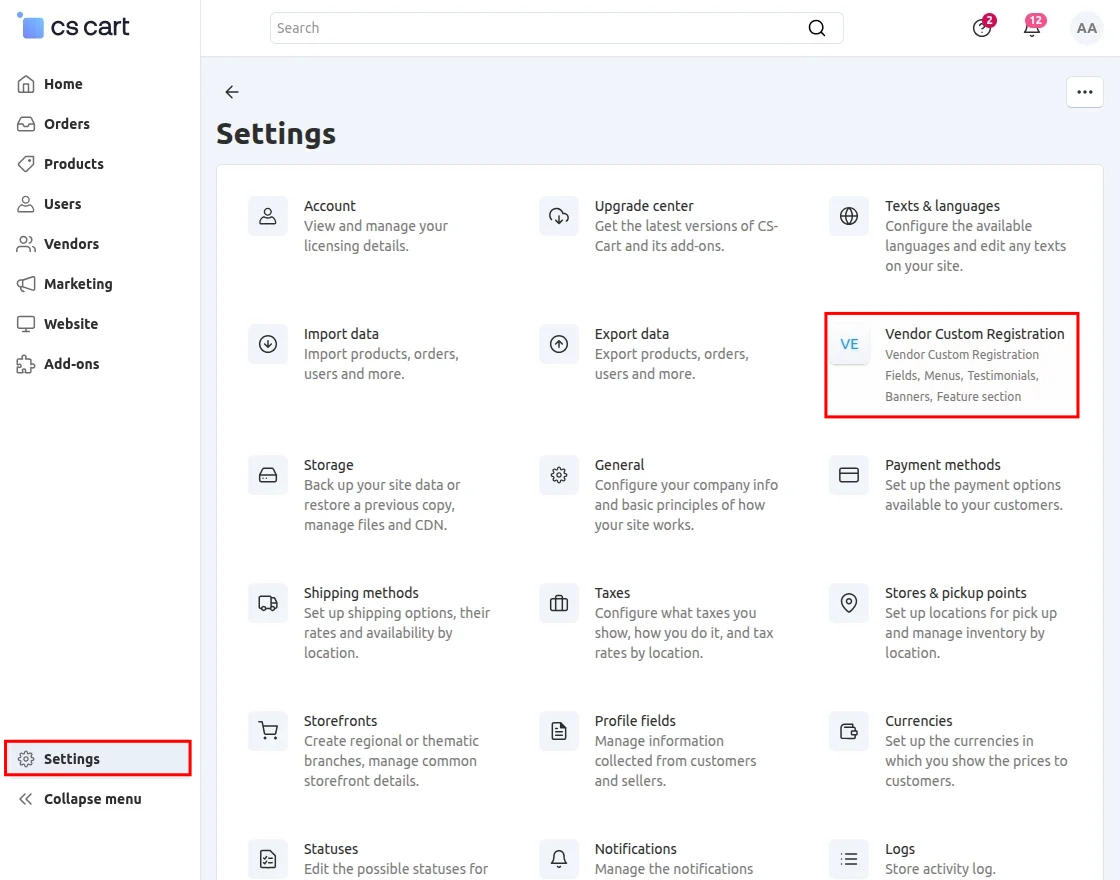The height and width of the screenshot is (880, 1120).
Task: Open Orders in the sidebar
Action: coord(66,124)
